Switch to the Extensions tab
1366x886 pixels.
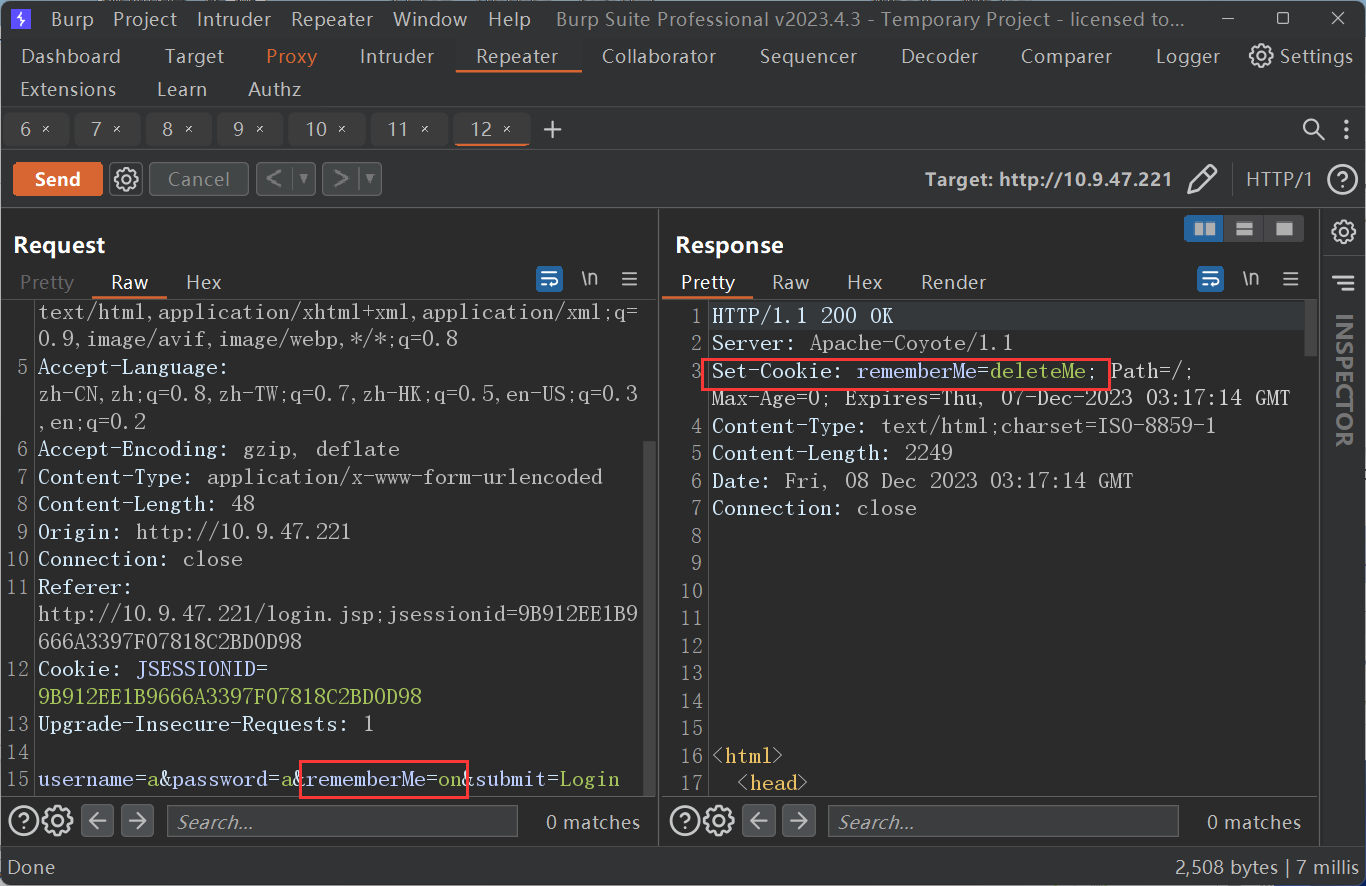(x=68, y=89)
